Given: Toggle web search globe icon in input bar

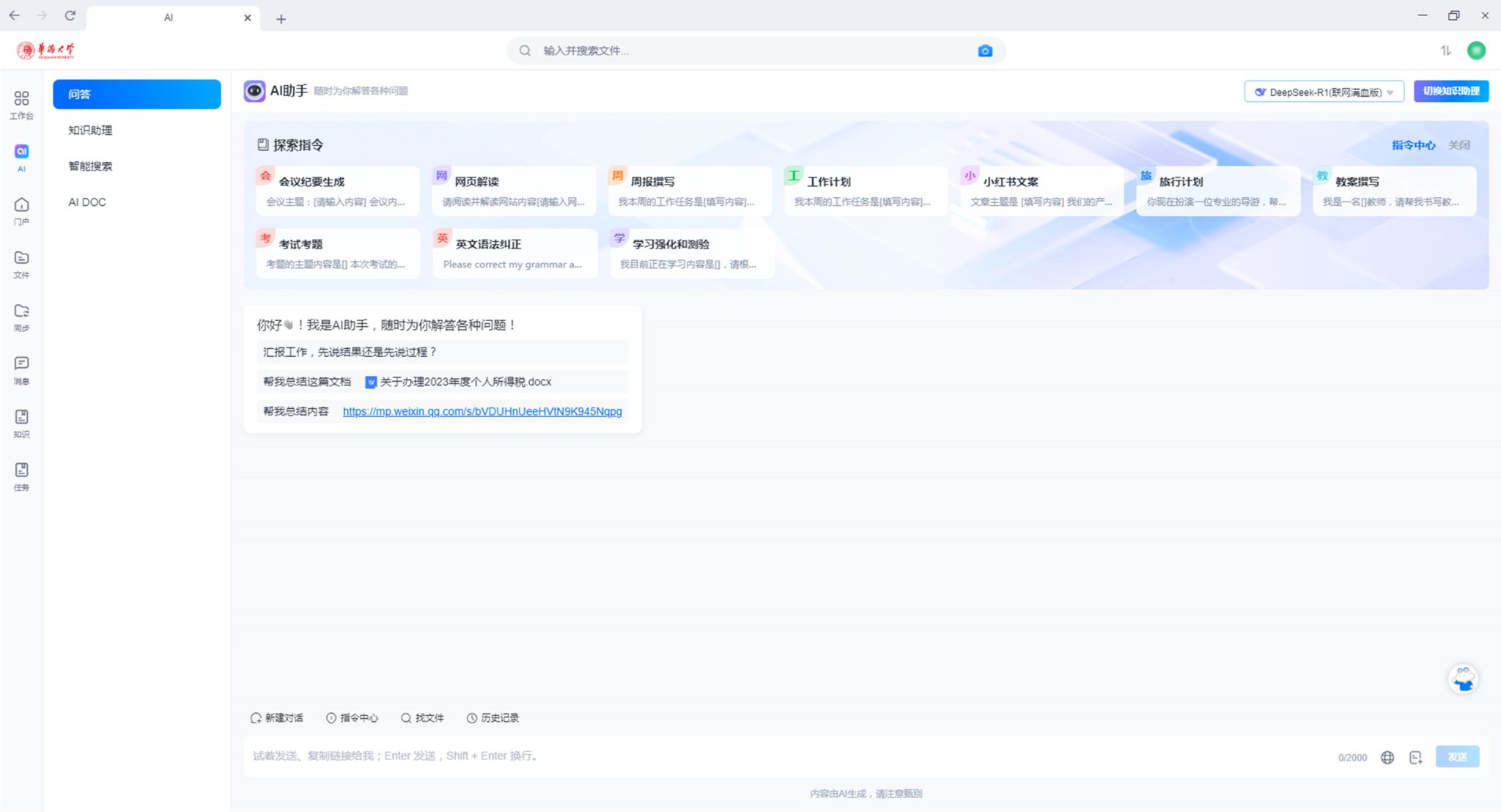Looking at the screenshot, I should click(1387, 757).
